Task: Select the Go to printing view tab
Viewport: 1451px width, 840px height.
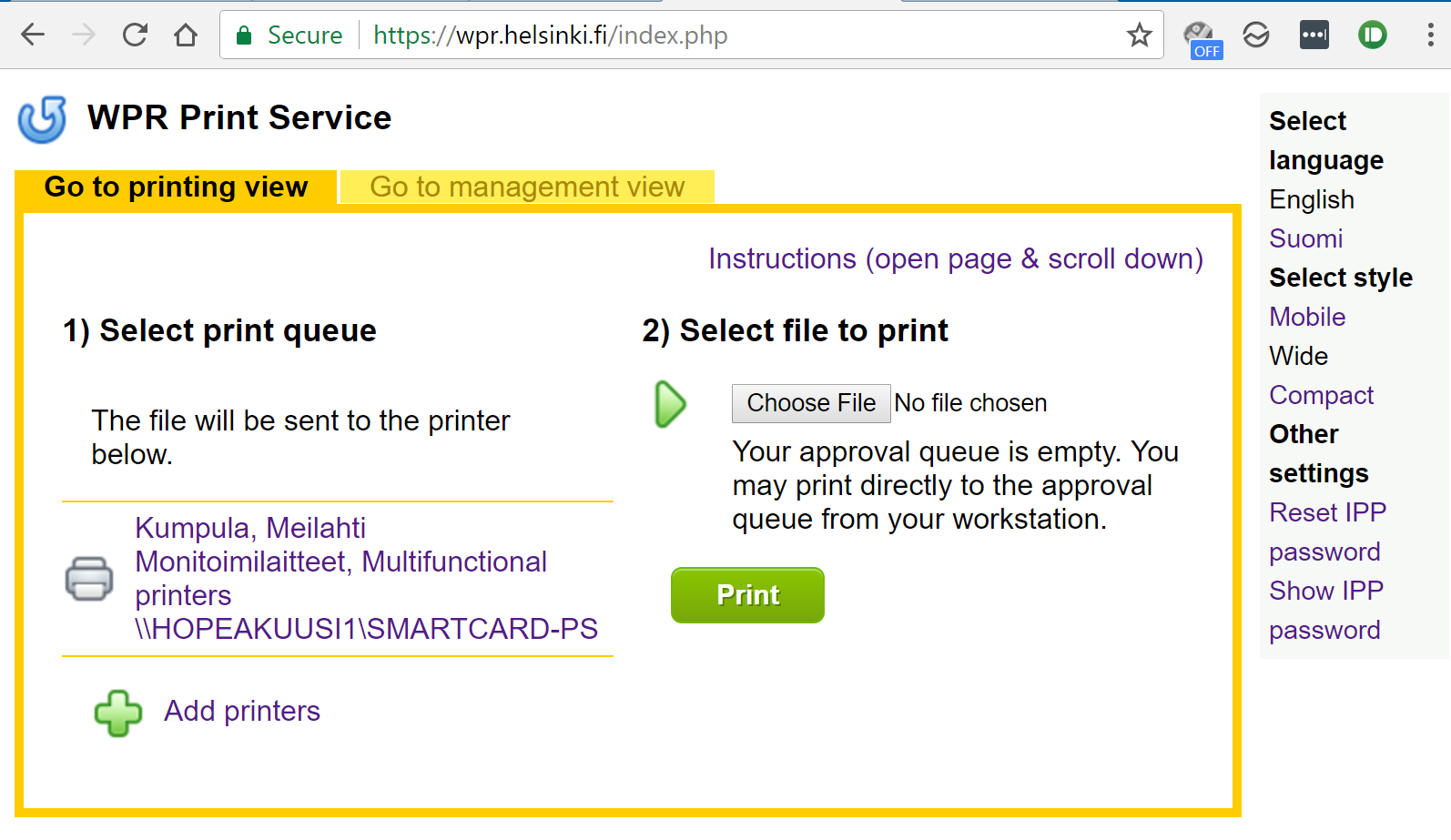Action: coord(176,187)
